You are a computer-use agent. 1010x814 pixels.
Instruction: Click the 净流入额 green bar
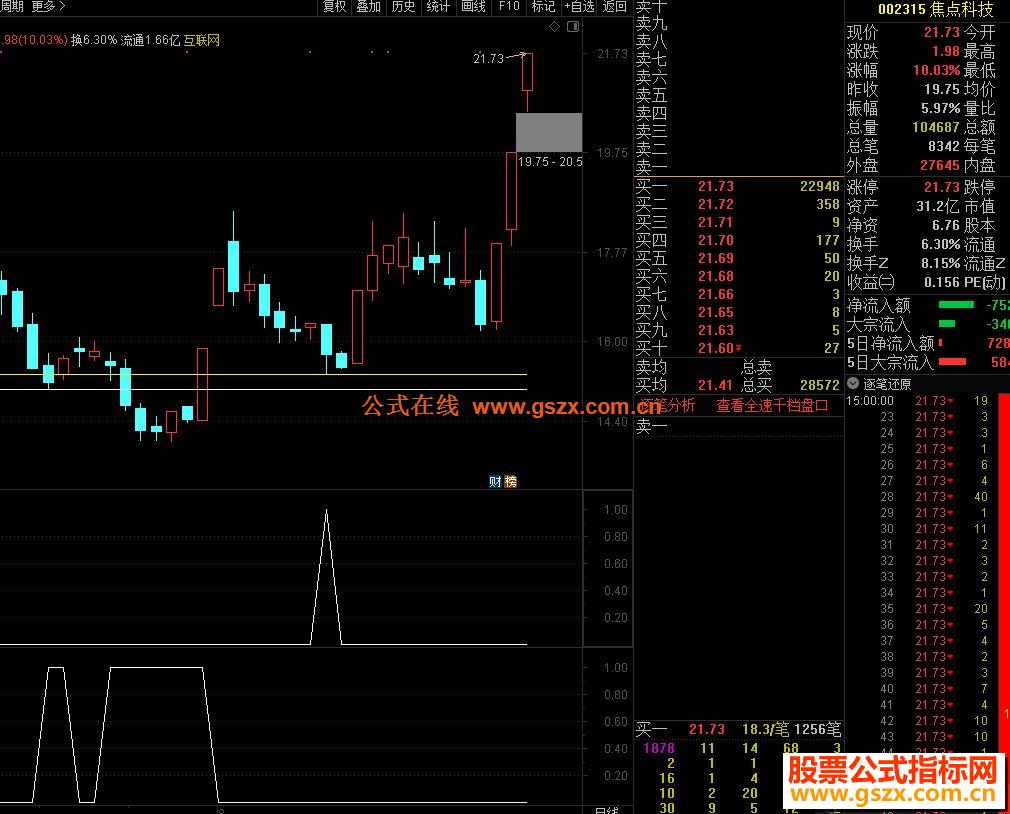click(957, 305)
